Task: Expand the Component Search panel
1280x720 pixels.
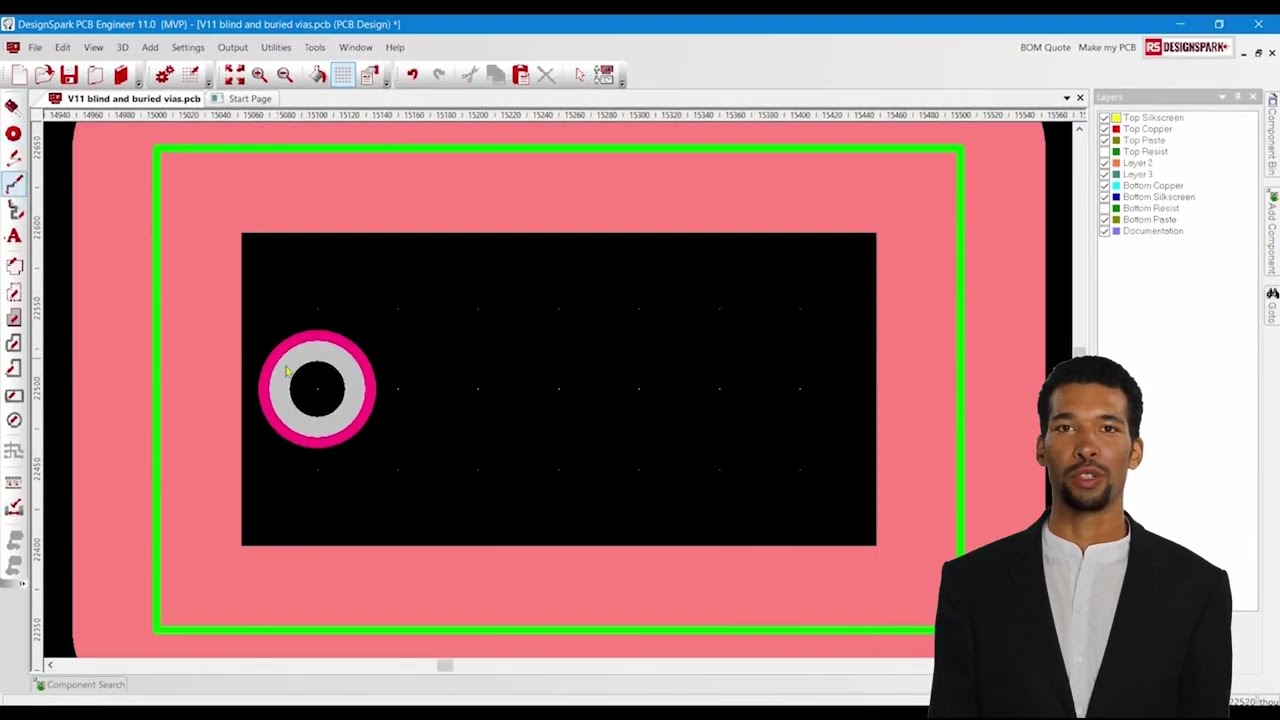Action: [x=79, y=685]
